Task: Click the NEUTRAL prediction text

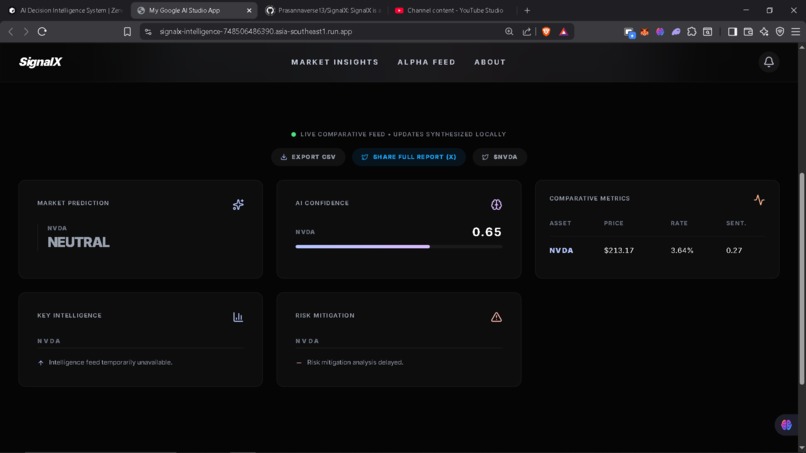Action: coord(78,242)
